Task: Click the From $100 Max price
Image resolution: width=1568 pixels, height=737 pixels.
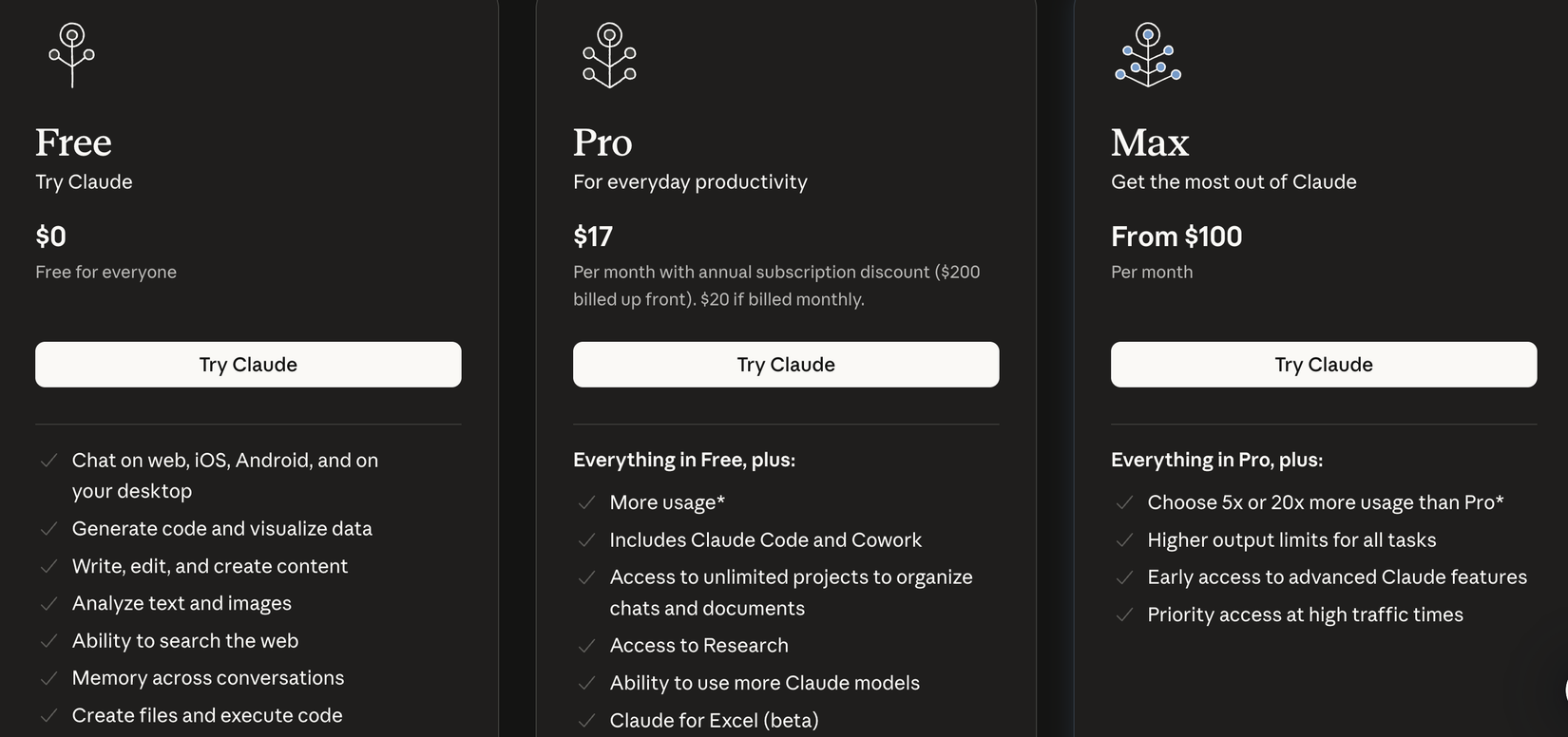Action: tap(1176, 236)
